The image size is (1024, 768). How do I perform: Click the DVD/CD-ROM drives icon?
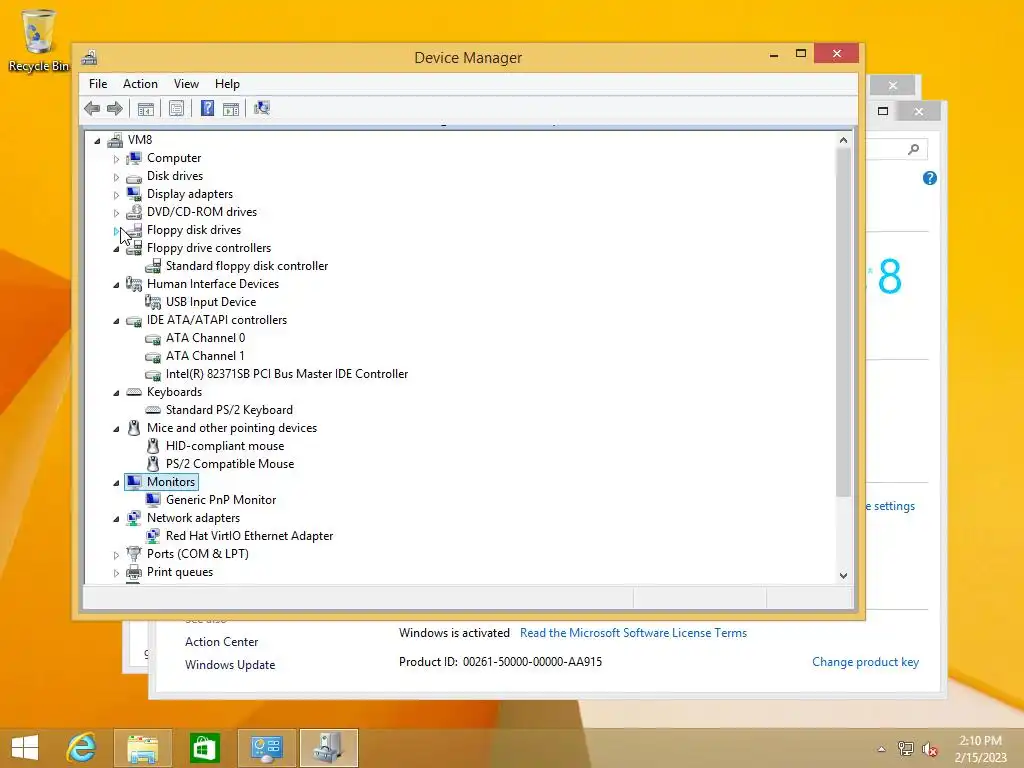[x=134, y=212]
